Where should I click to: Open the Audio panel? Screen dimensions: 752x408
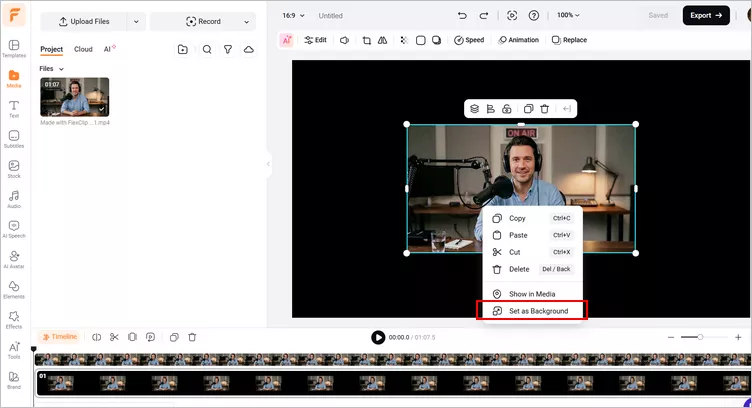14,199
